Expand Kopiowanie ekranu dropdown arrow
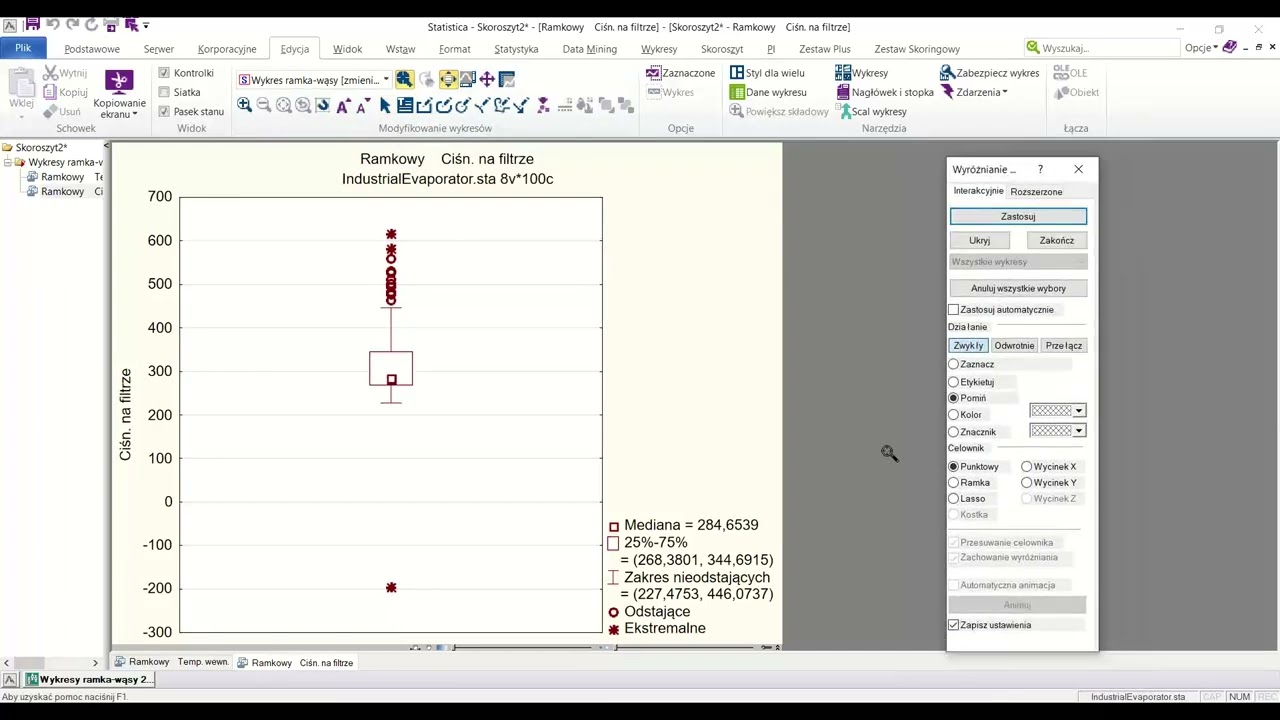Viewport: 1280px width, 720px height. (135, 115)
